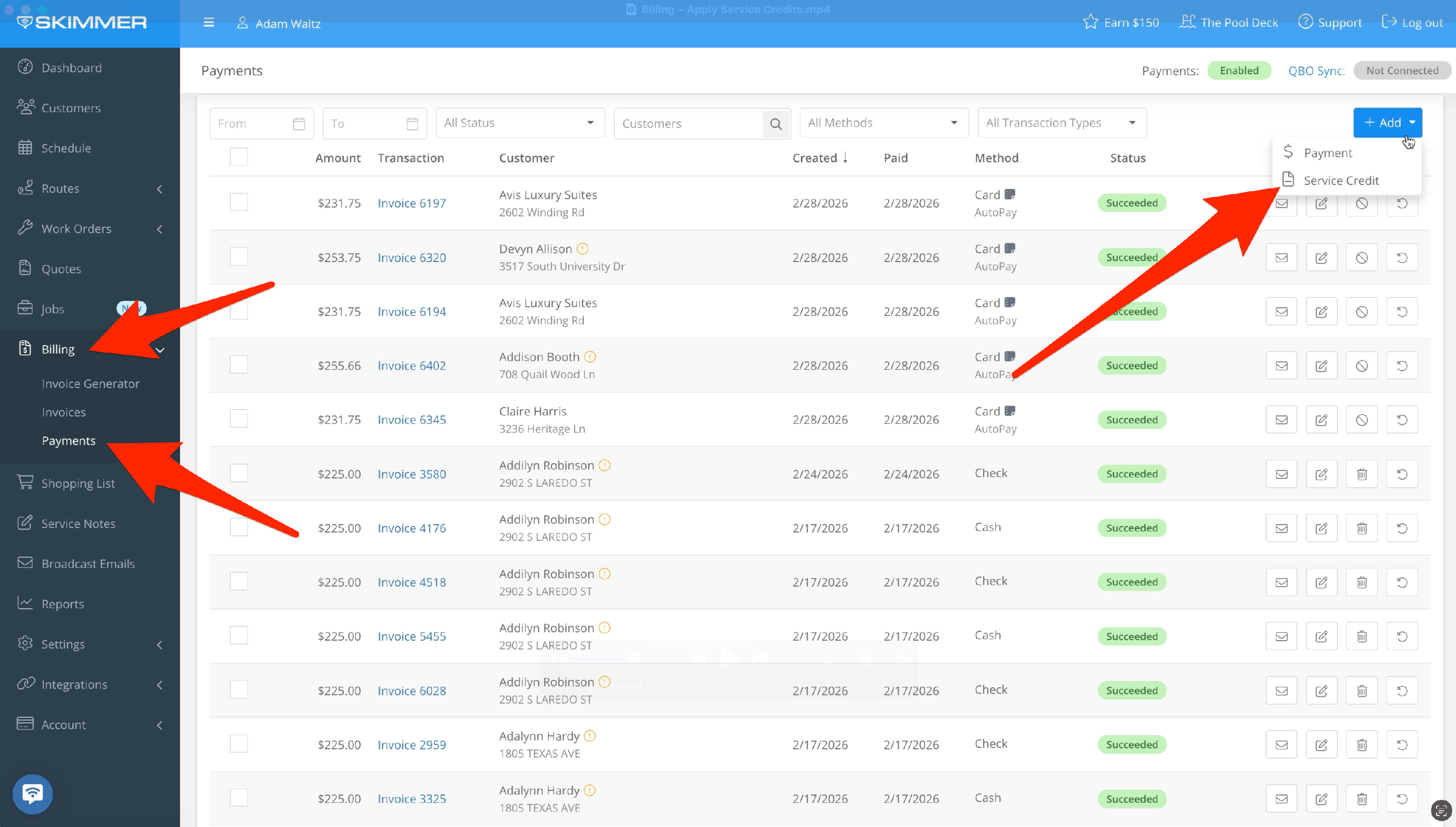Image resolution: width=1456 pixels, height=827 pixels.
Task: Click the refund icon for Invoice 6345
Action: click(1402, 420)
